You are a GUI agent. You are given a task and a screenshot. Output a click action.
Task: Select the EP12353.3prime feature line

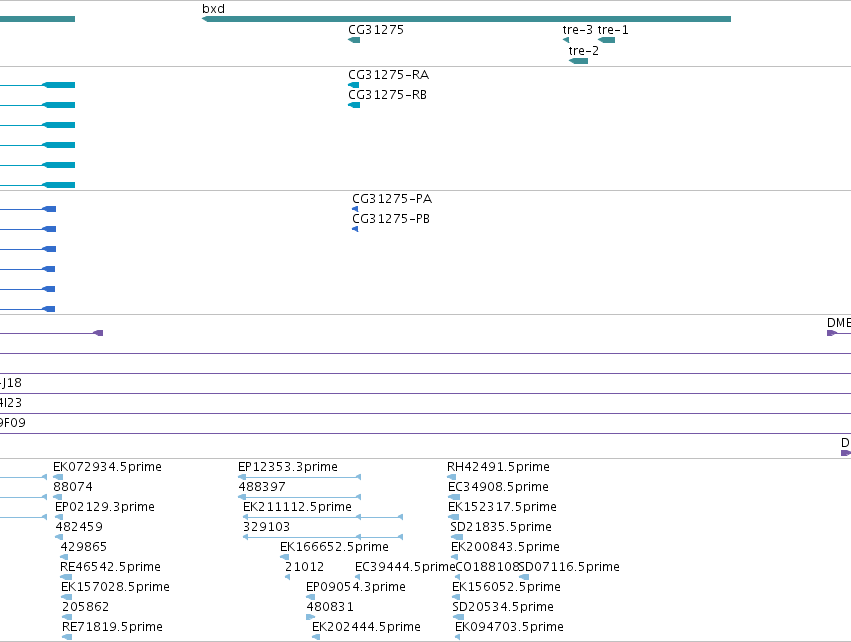tap(300, 477)
